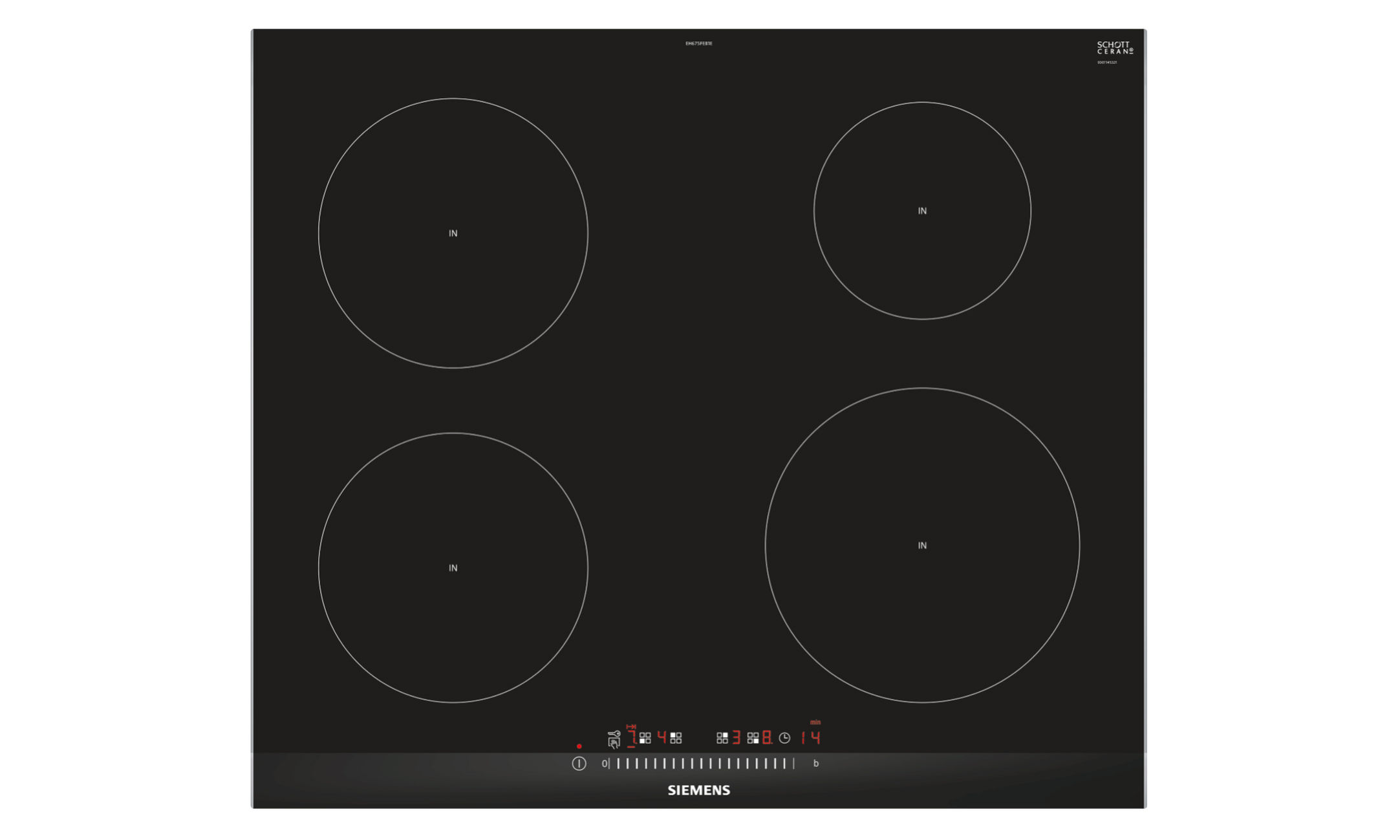
Task: Select the rear-right cooking zone icon
Action: point(722,738)
